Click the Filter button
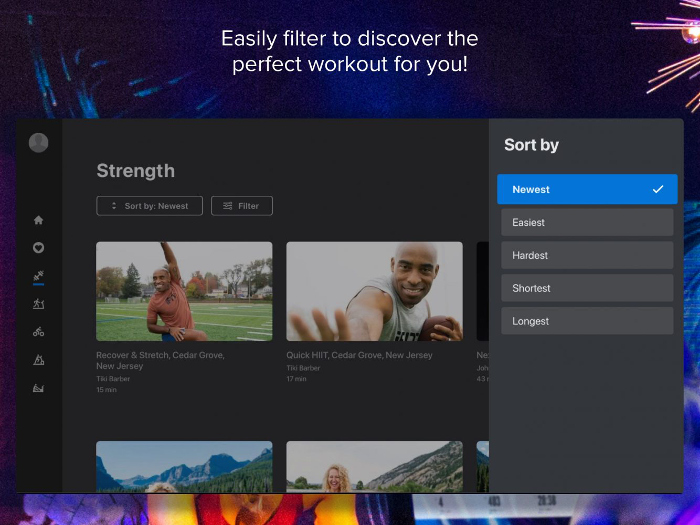Image resolution: width=700 pixels, height=525 pixels. click(x=242, y=206)
